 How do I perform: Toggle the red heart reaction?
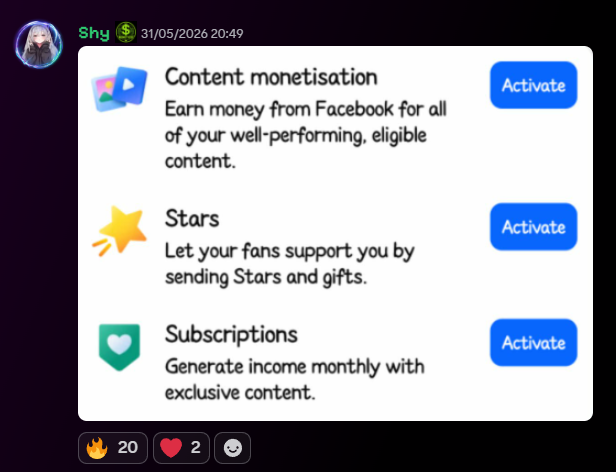click(x=182, y=448)
